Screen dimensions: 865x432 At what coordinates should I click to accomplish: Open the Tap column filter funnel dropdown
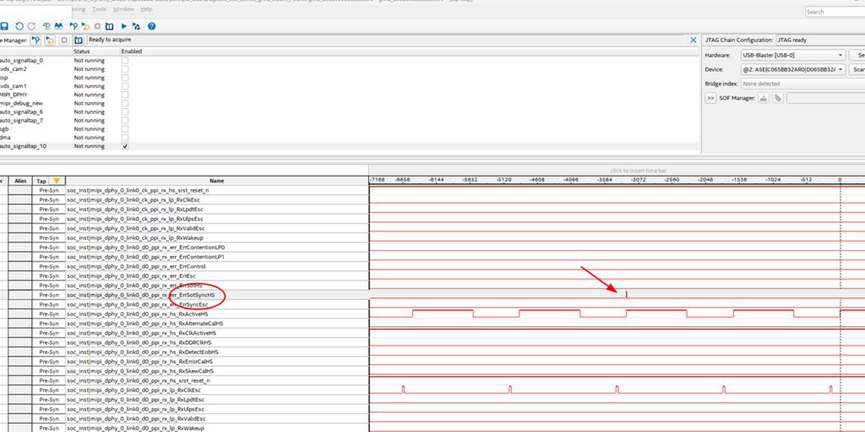click(56, 181)
